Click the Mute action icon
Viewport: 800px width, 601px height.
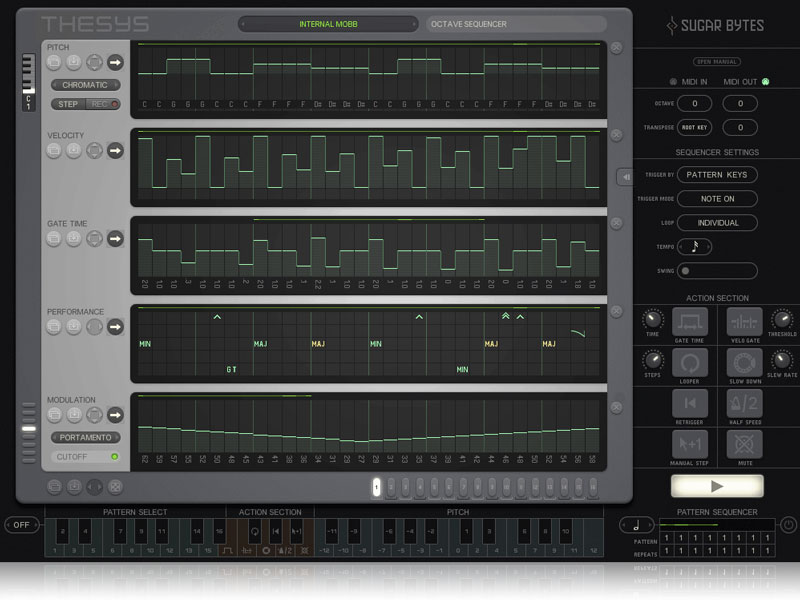coord(743,444)
